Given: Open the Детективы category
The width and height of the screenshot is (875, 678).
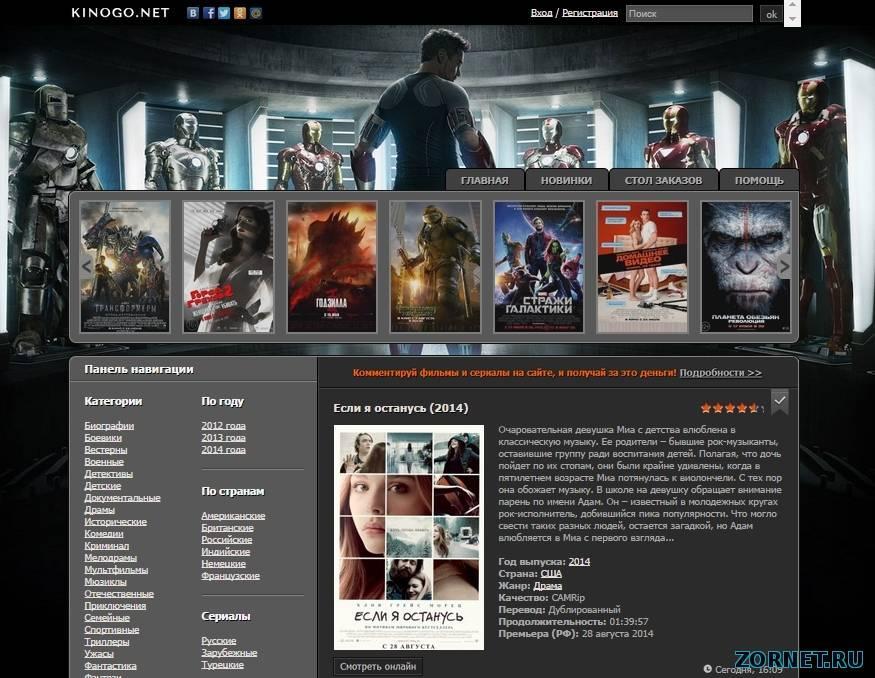Looking at the screenshot, I should click(x=108, y=474).
